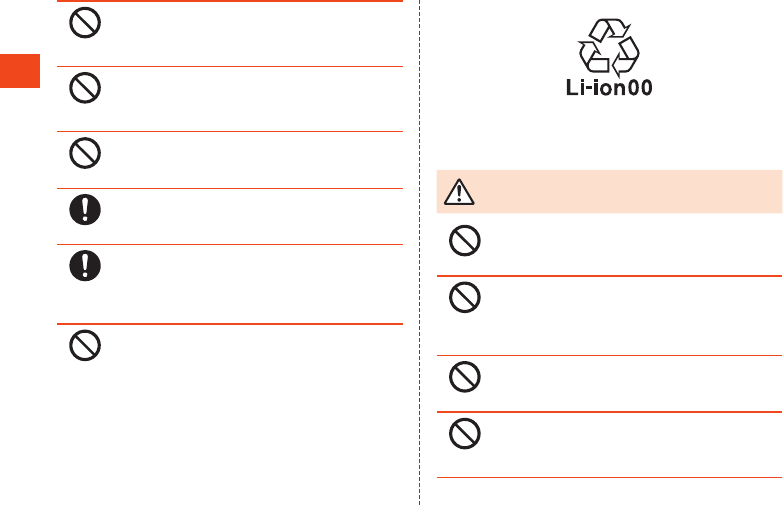Click the orange line above the upper exclamation icon
This screenshot has width=783, height=505.
[x=229, y=188]
